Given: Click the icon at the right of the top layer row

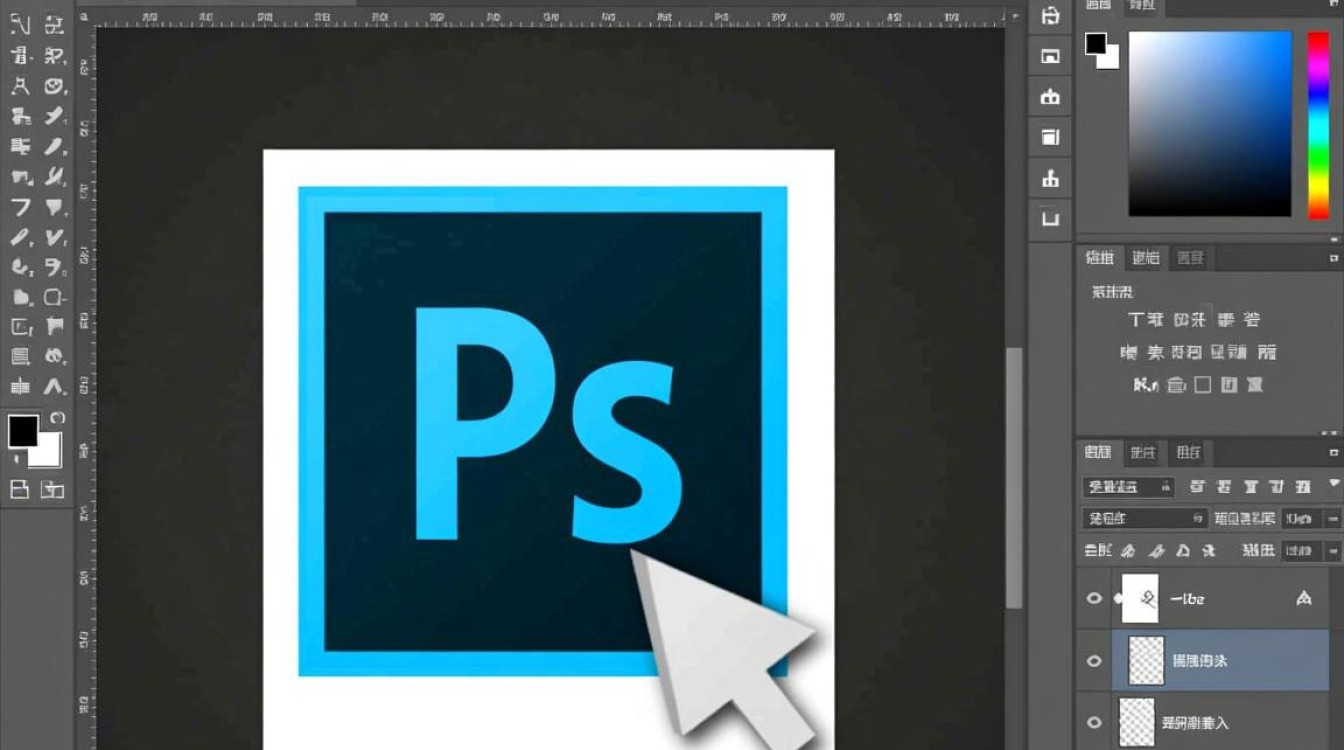Looking at the screenshot, I should [x=1304, y=599].
